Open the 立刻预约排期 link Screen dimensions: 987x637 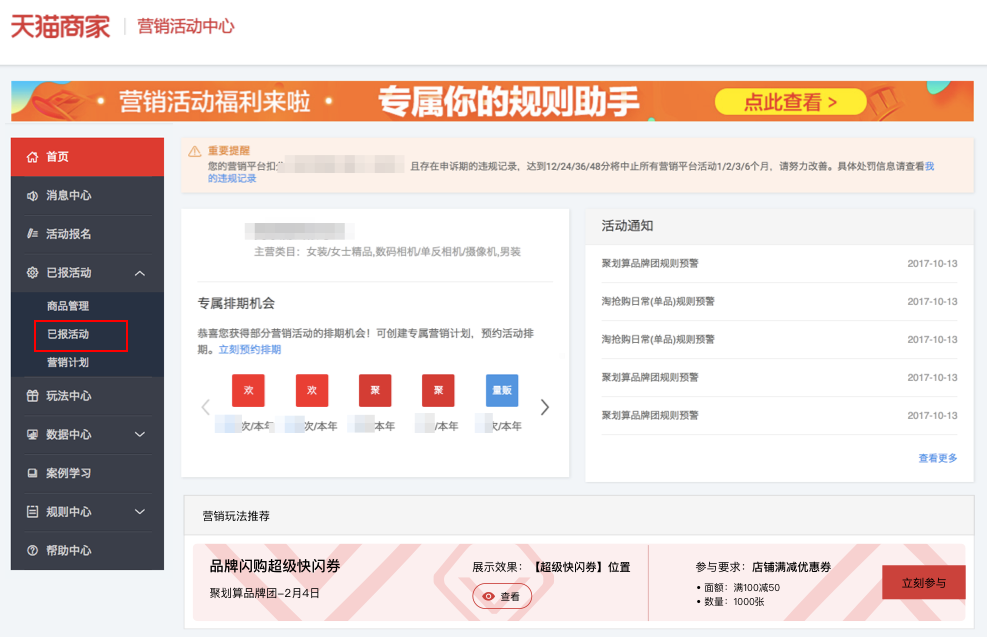pos(250,349)
